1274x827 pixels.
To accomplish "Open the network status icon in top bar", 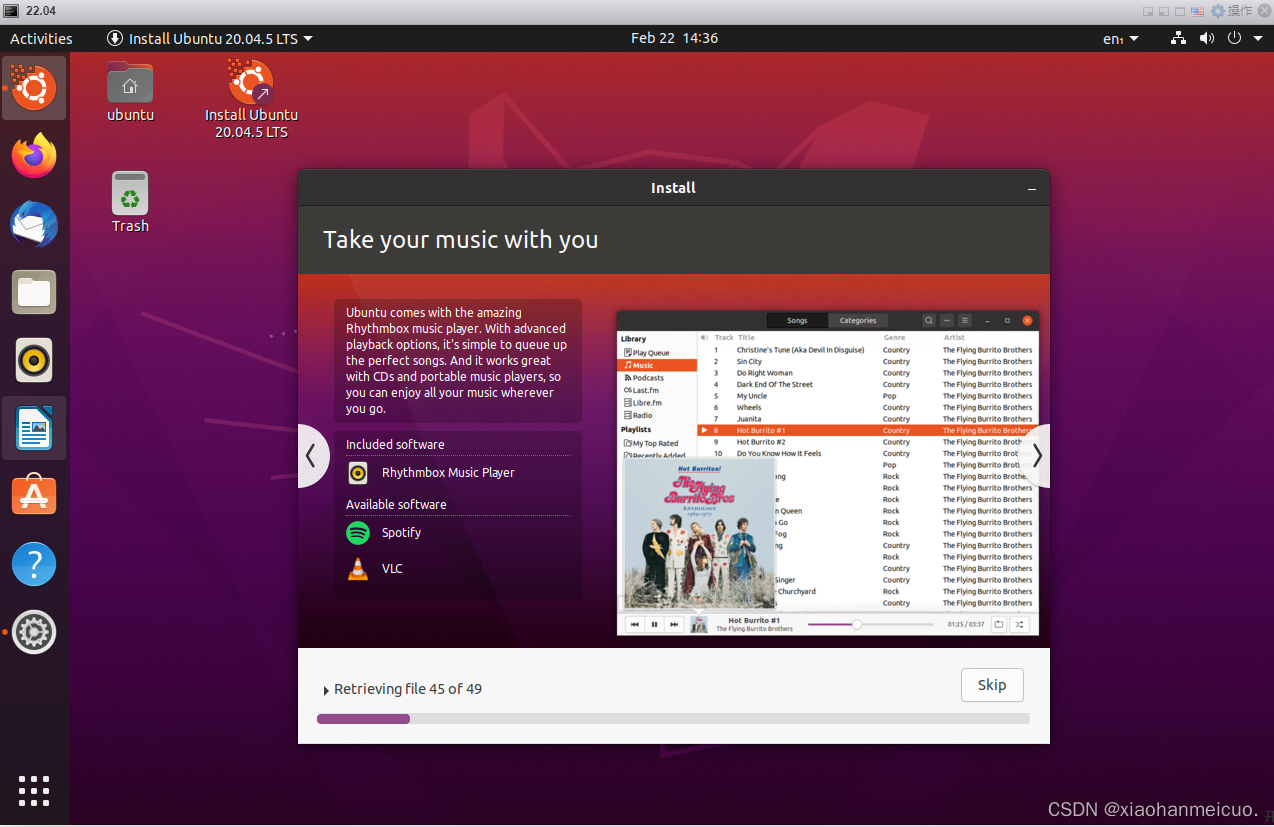I will coord(1178,38).
